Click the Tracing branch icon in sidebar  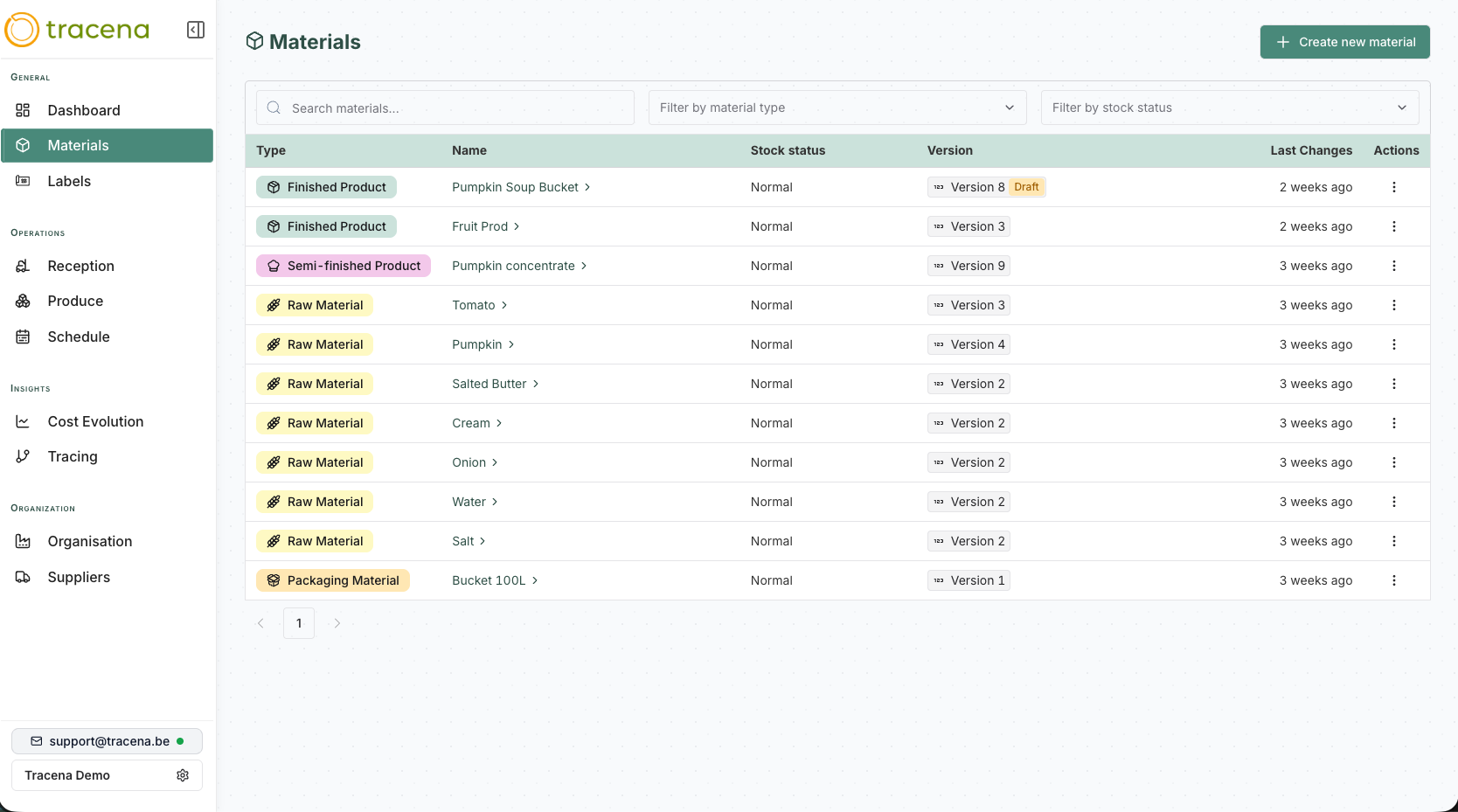pos(24,456)
